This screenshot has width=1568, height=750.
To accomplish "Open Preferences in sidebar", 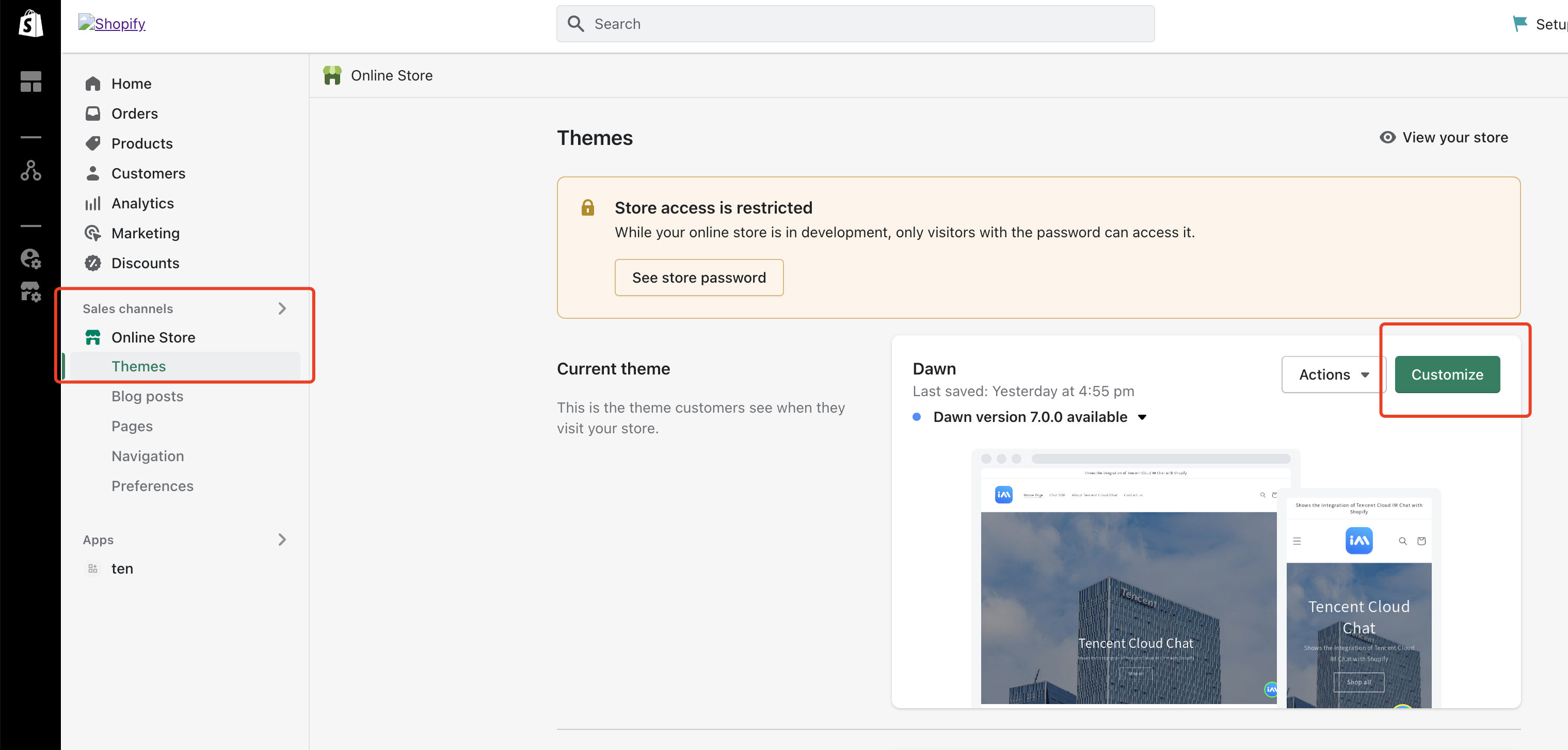I will tap(152, 485).
